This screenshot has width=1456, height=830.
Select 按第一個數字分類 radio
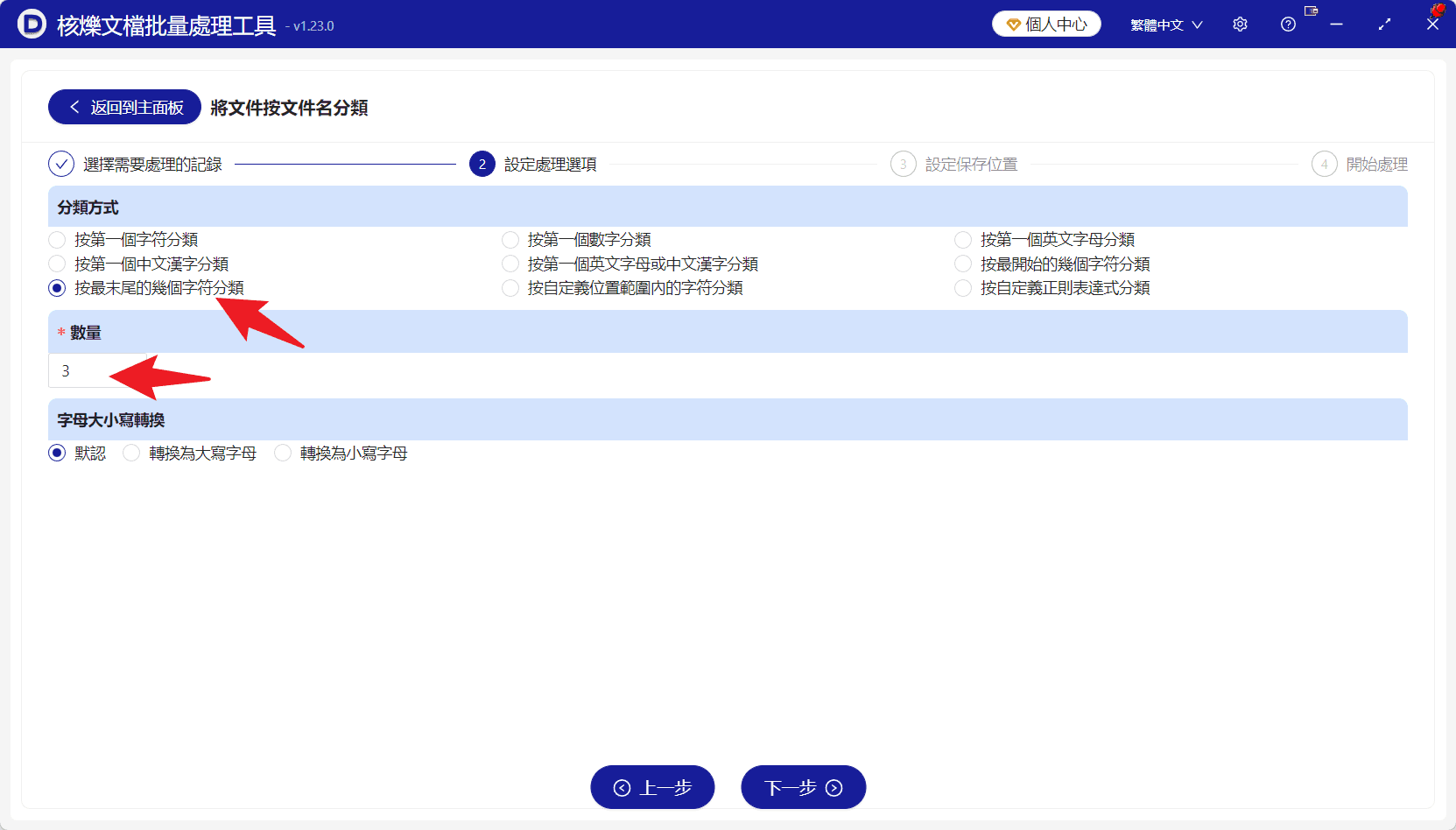[510, 240]
